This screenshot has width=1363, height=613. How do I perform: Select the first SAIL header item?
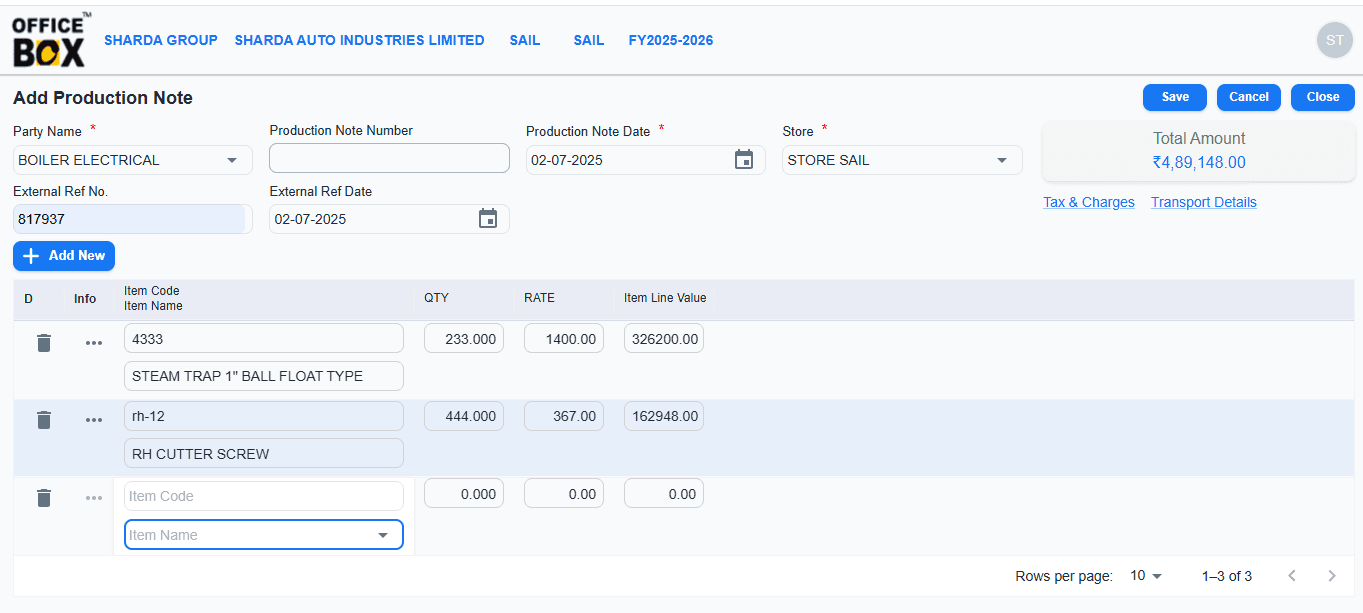[x=525, y=40]
